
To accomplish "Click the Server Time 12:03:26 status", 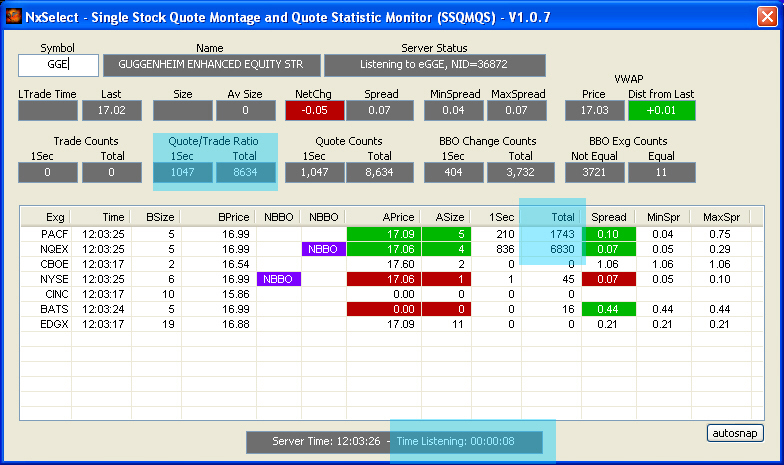I will 326,442.
